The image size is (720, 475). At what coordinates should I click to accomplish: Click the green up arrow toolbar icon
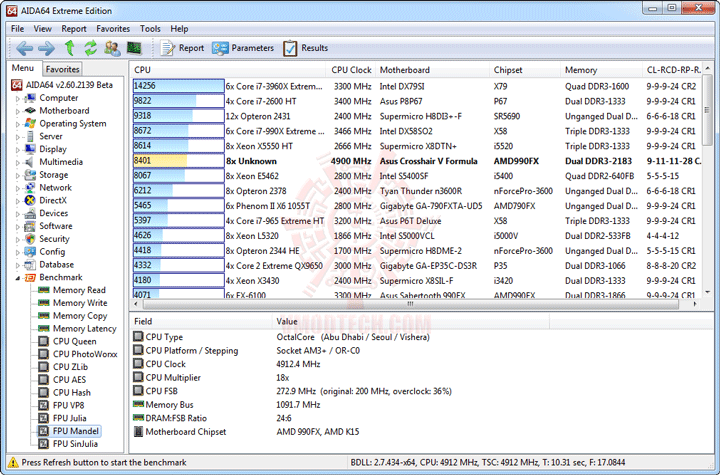click(69, 48)
